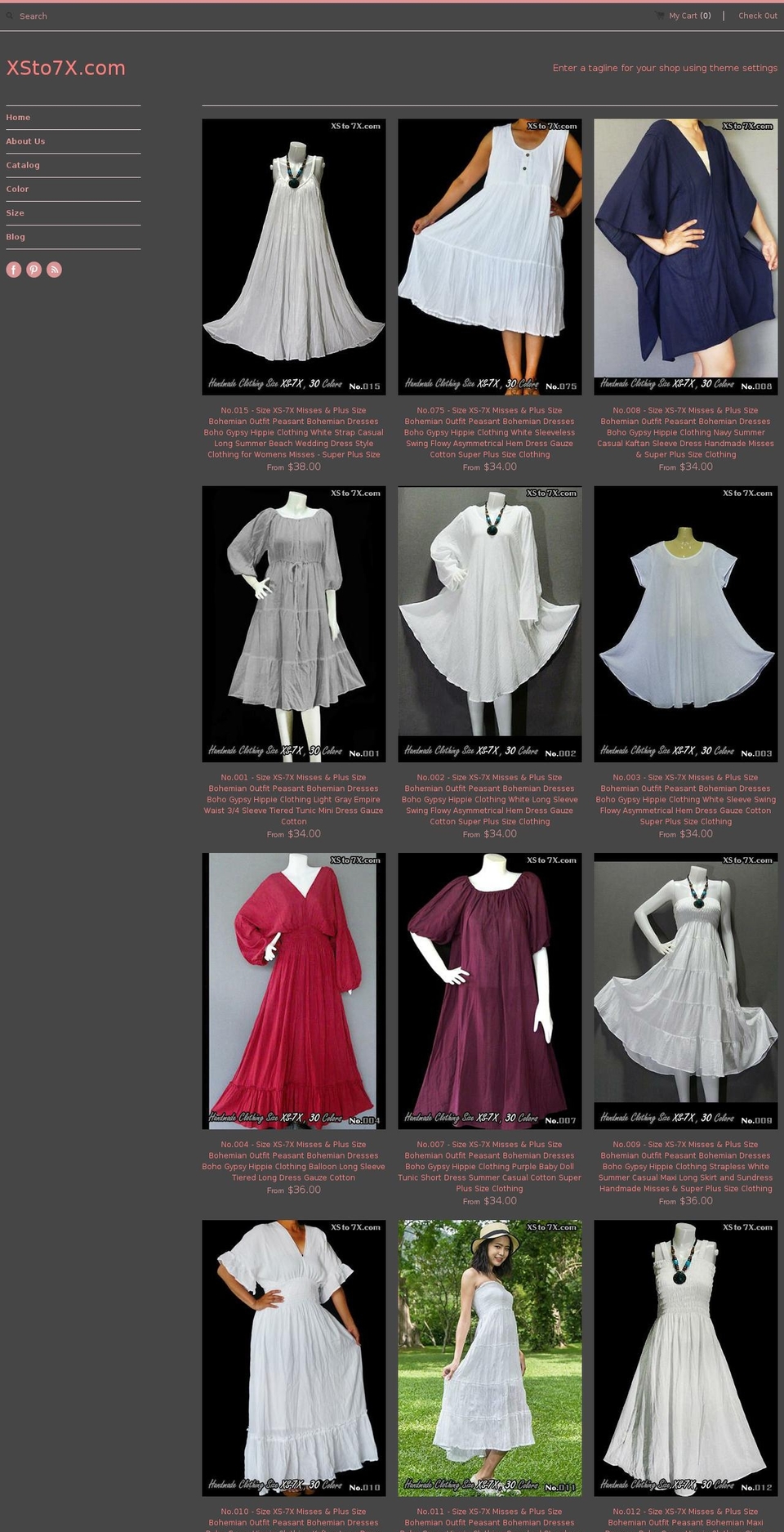The height and width of the screenshot is (1532, 784).
Task: Open the RSS feed icon
Action: 54,270
